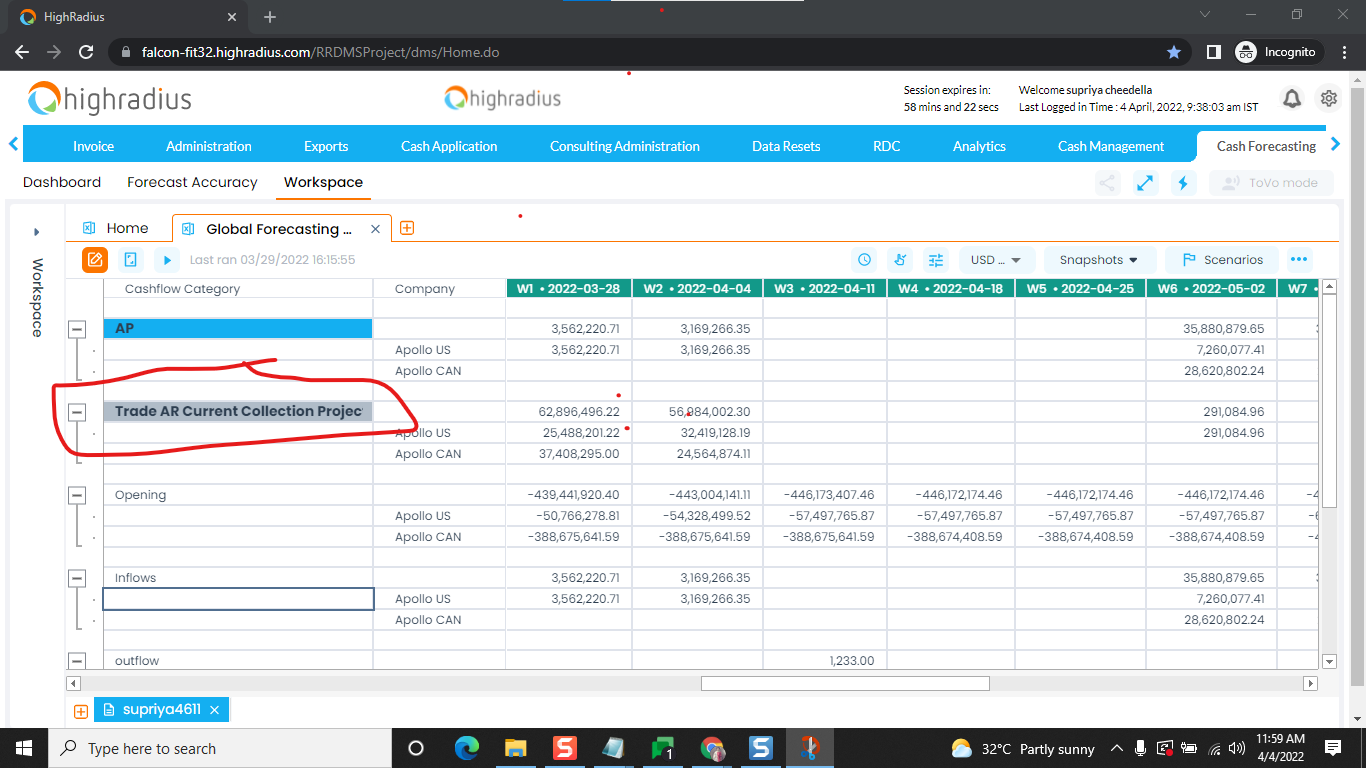
Task: Switch to Forecast Accuracy tab
Action: (x=192, y=182)
